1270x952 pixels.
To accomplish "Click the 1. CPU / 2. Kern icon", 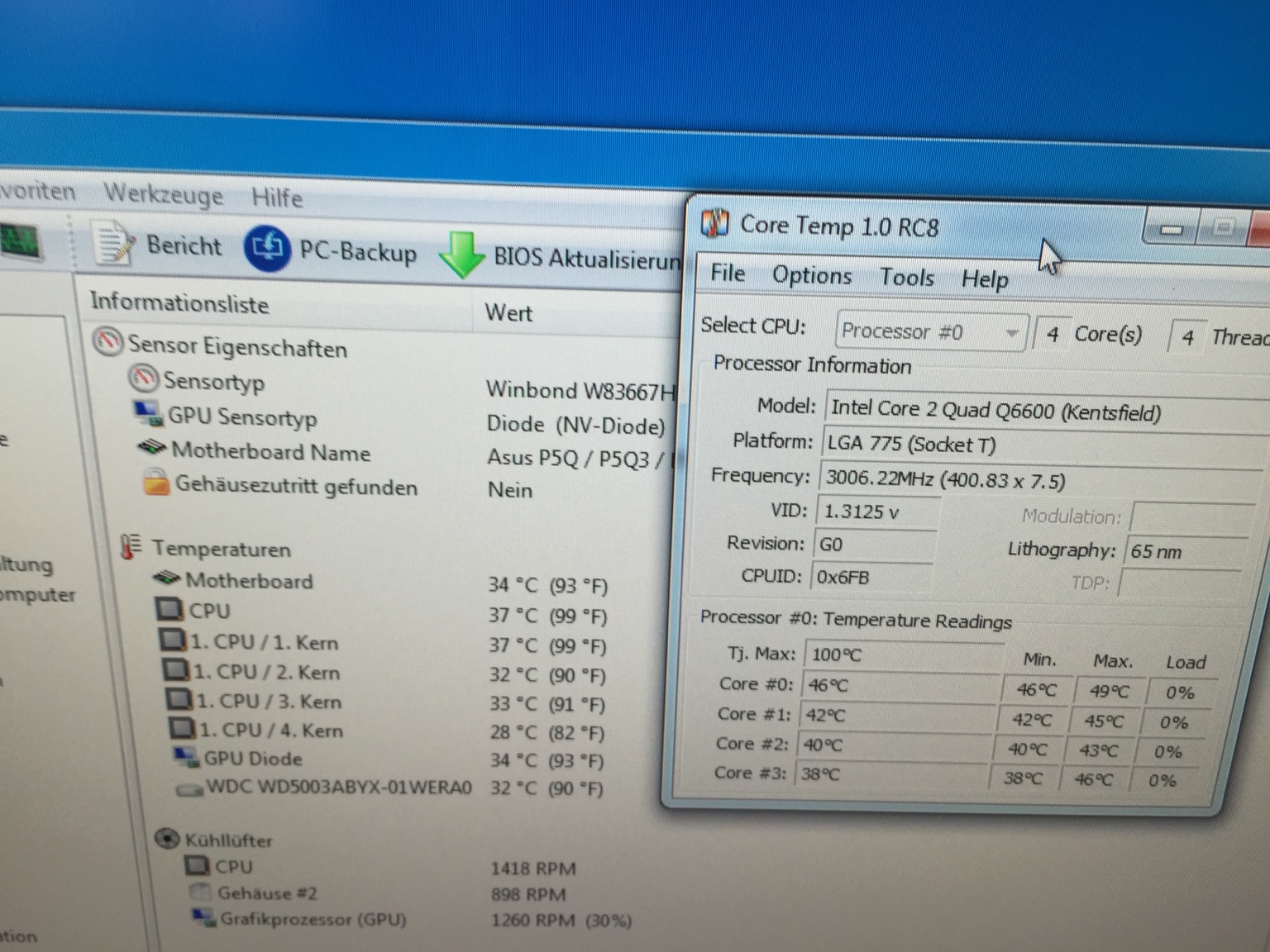I will (x=176, y=670).
